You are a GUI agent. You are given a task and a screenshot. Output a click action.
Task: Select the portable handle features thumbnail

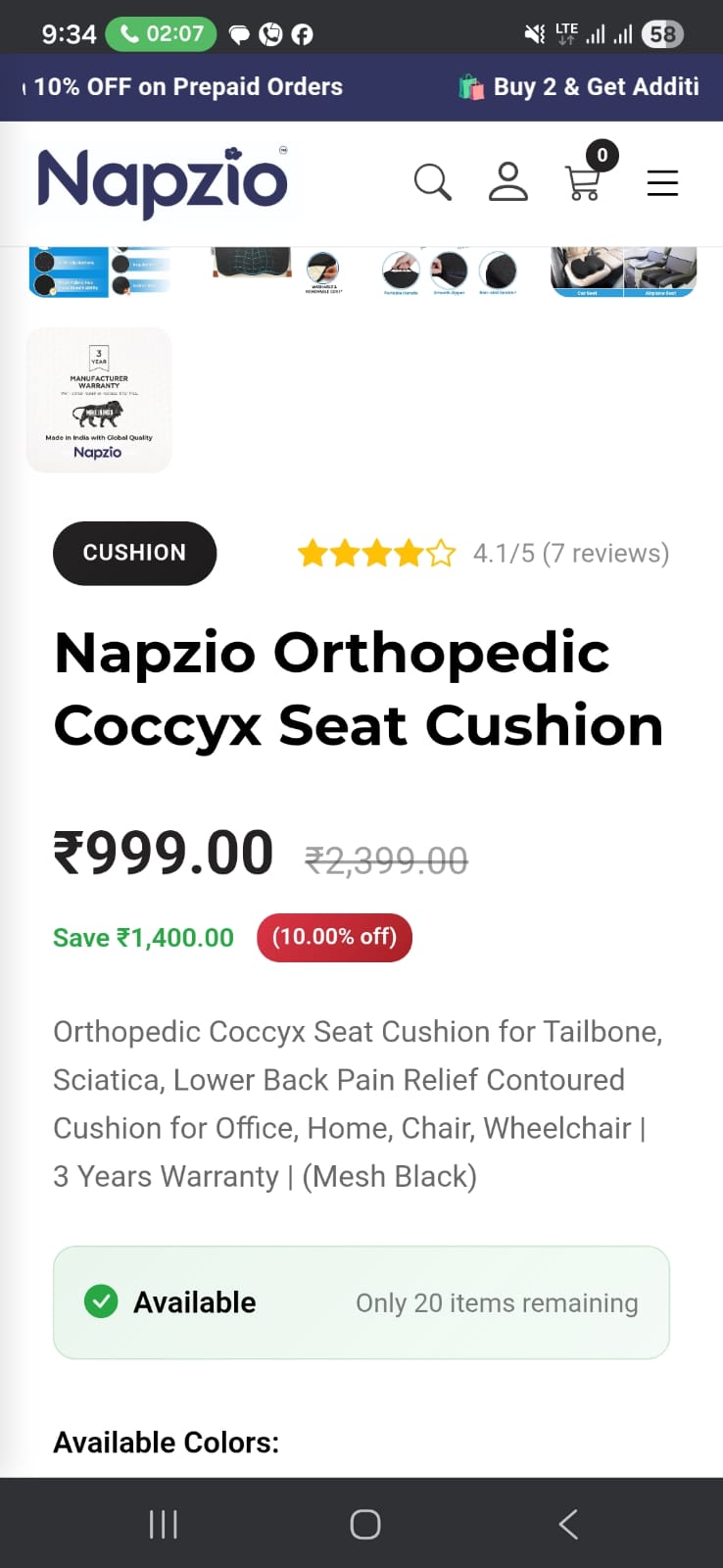coord(449,271)
